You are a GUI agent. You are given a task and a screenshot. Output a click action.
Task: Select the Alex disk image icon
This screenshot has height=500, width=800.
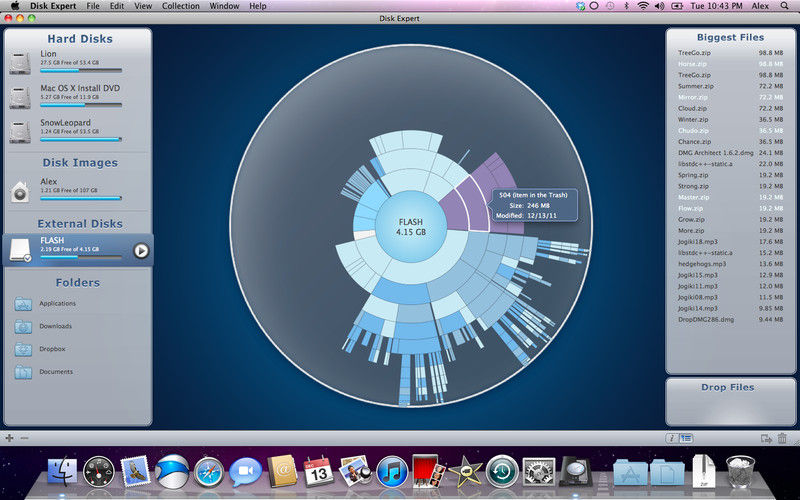click(x=20, y=192)
